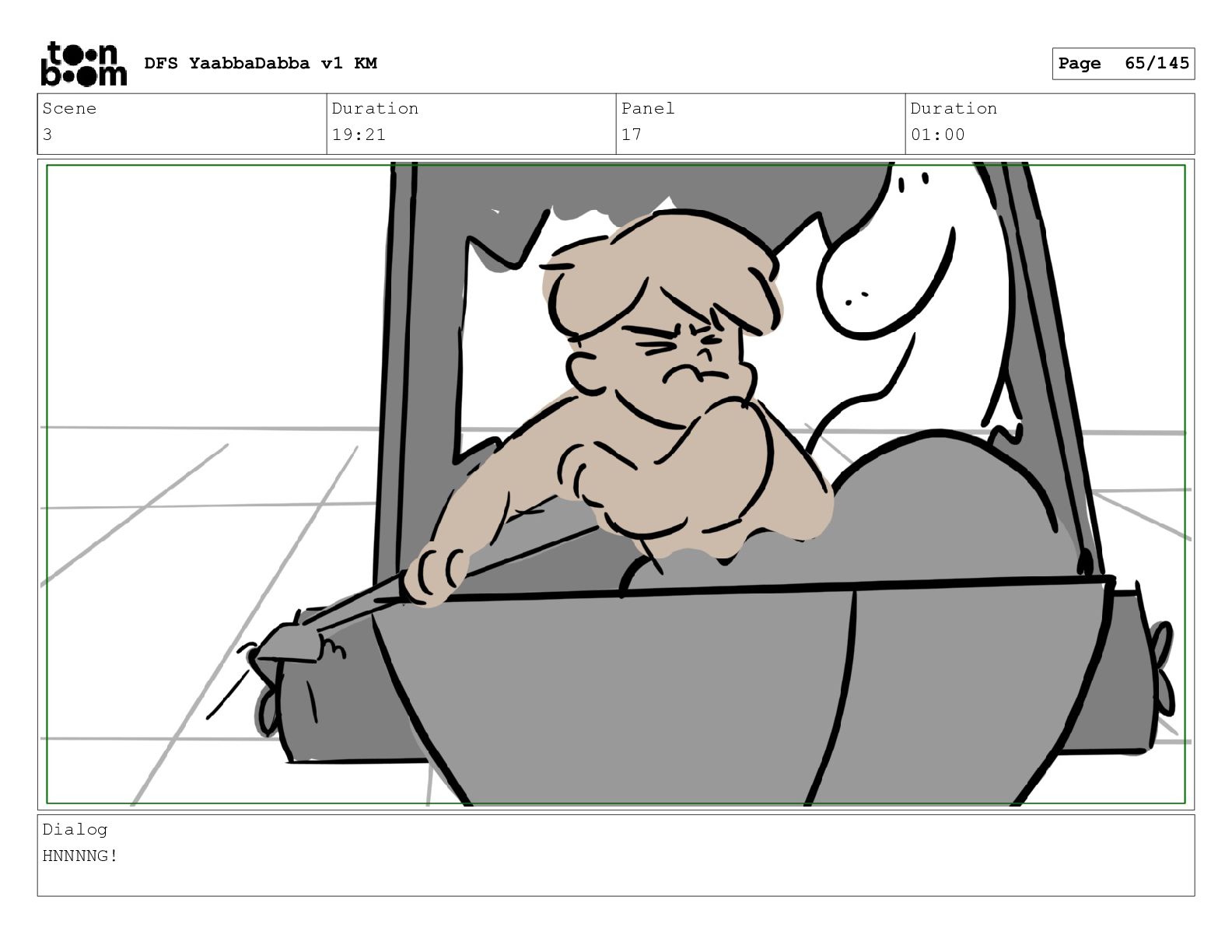Click the 'Page 65/145' box

tap(1123, 64)
